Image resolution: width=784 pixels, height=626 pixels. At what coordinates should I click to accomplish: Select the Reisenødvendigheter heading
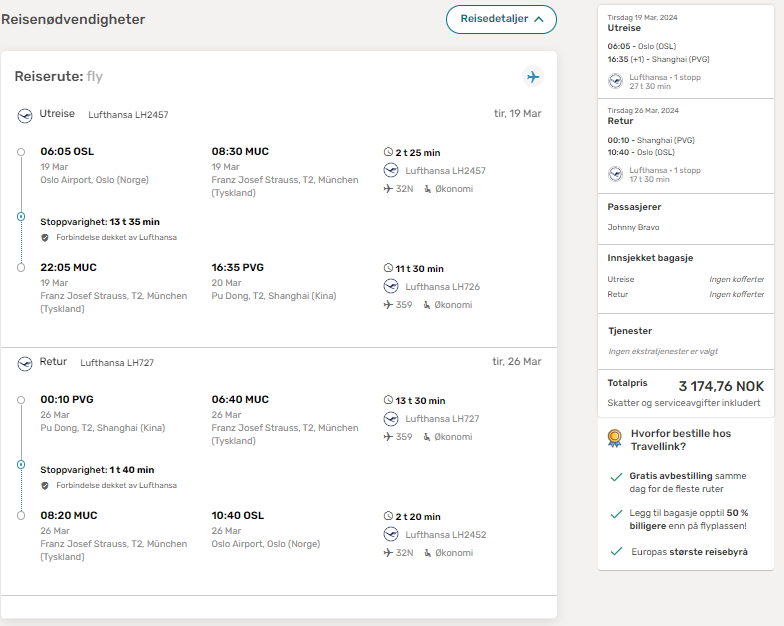click(x=73, y=20)
